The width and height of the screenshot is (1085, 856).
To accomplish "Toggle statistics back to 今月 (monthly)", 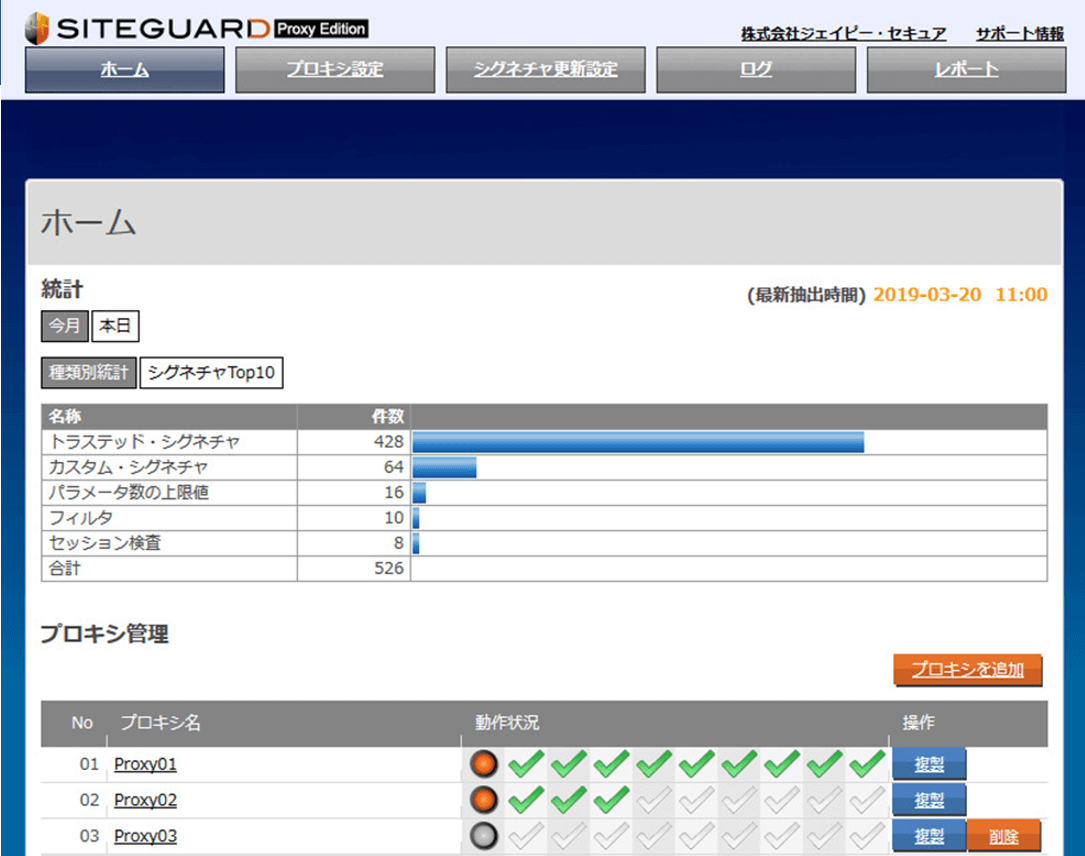I will 64,326.
